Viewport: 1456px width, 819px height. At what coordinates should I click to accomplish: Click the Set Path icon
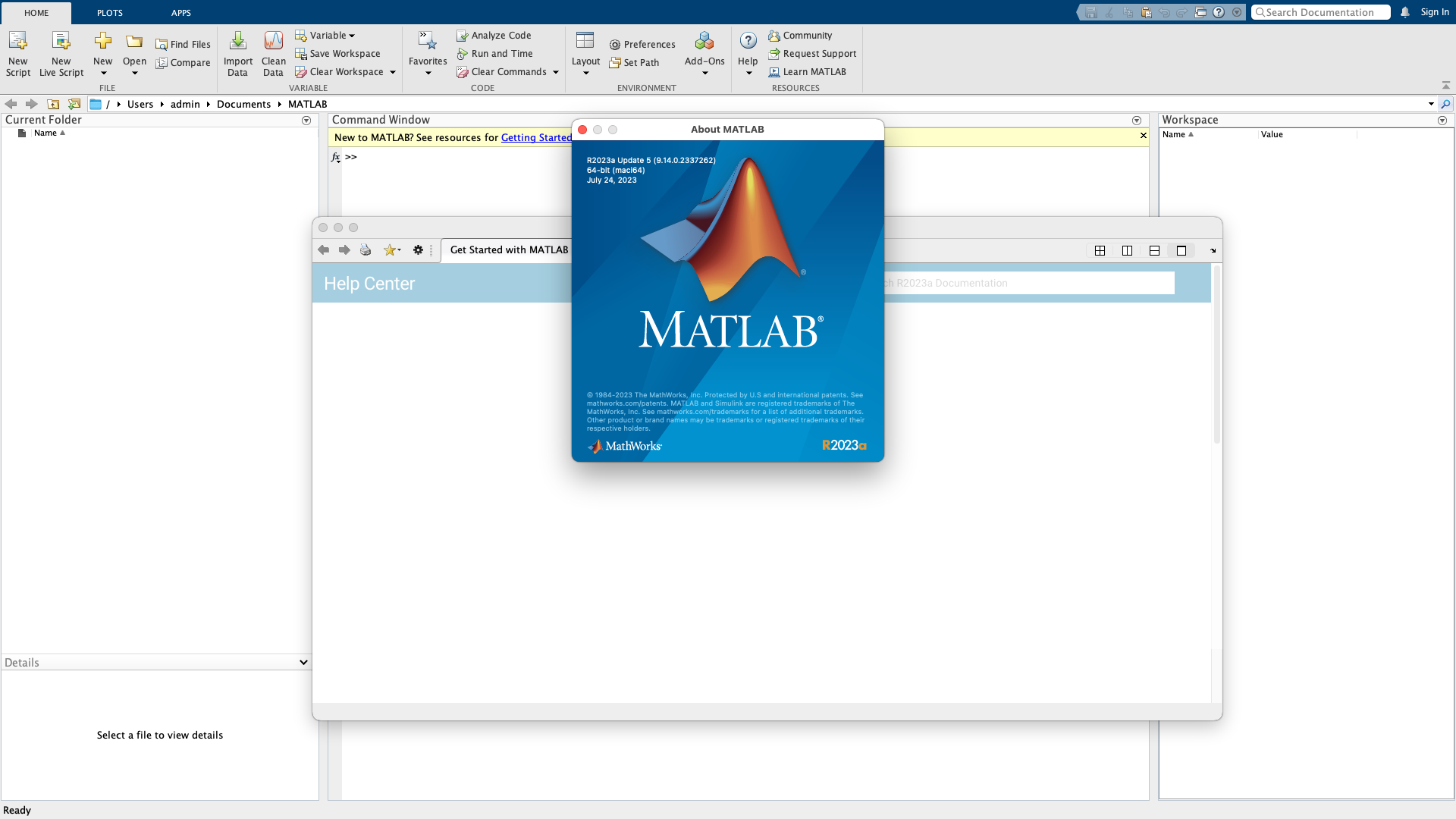(615, 63)
